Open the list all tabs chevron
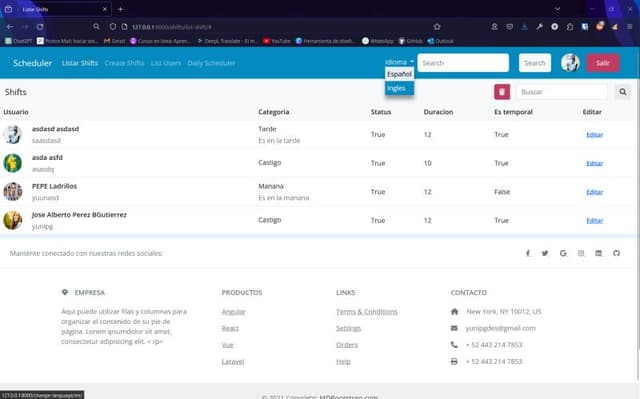This screenshot has width=640, height=399. 557,9
